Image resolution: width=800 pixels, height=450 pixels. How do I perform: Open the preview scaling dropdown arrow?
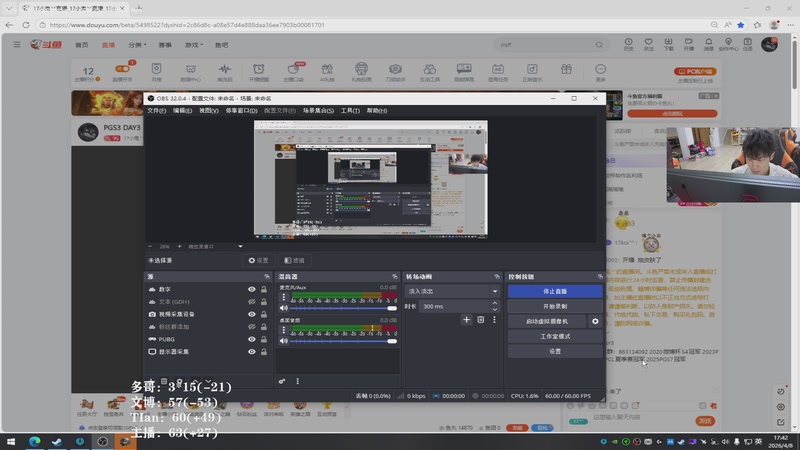click(x=240, y=246)
